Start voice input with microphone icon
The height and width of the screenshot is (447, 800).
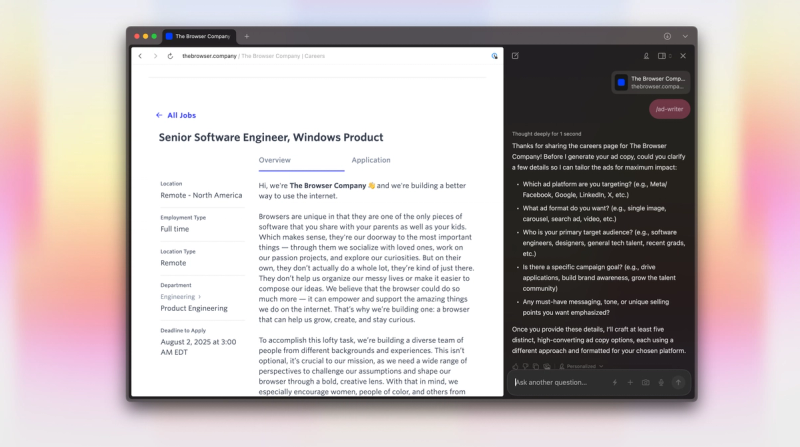coord(661,382)
